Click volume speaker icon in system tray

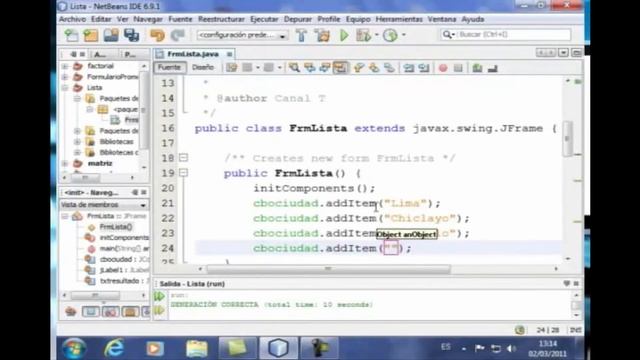[511, 348]
